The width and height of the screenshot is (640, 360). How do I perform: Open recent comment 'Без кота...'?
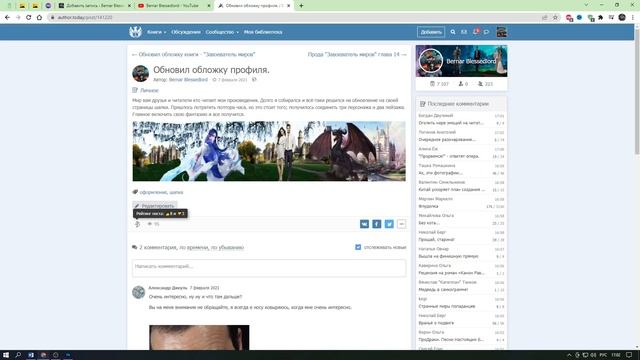(x=429, y=223)
